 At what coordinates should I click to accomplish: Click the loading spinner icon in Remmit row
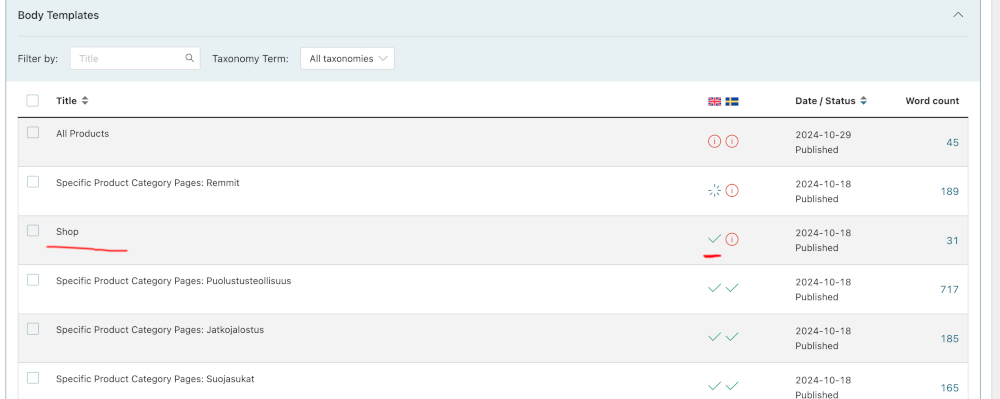(714, 191)
